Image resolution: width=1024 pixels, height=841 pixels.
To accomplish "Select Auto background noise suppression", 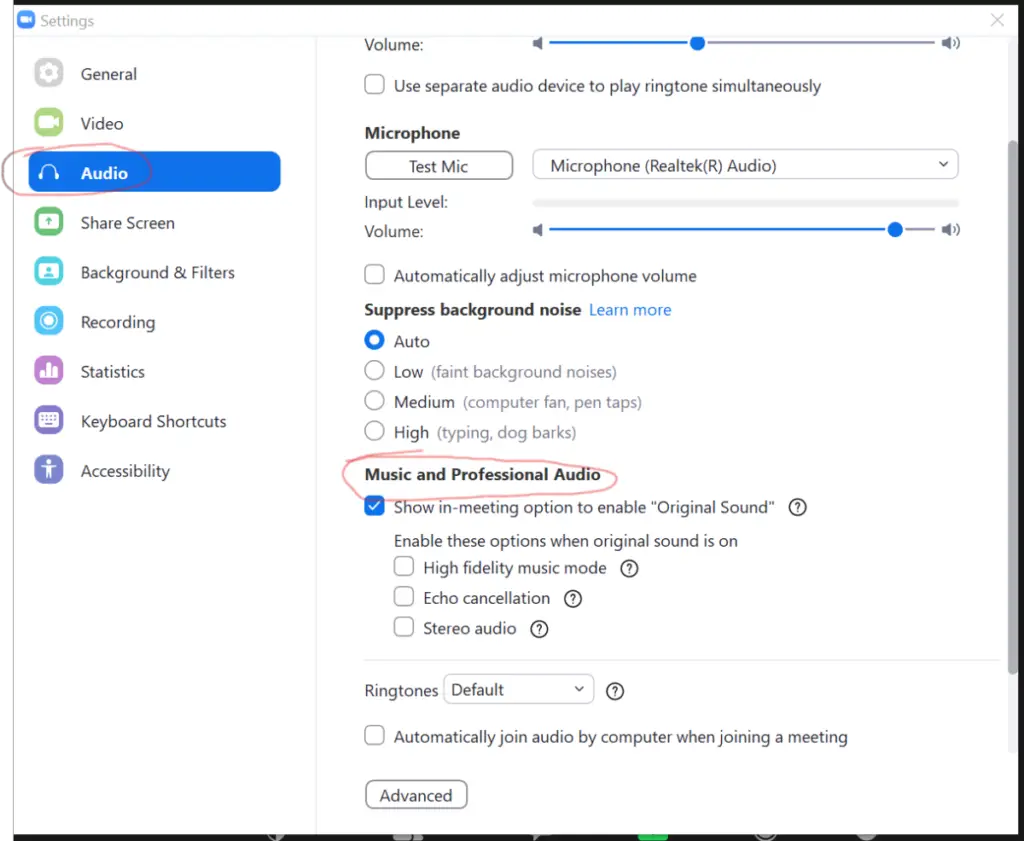I will point(374,340).
